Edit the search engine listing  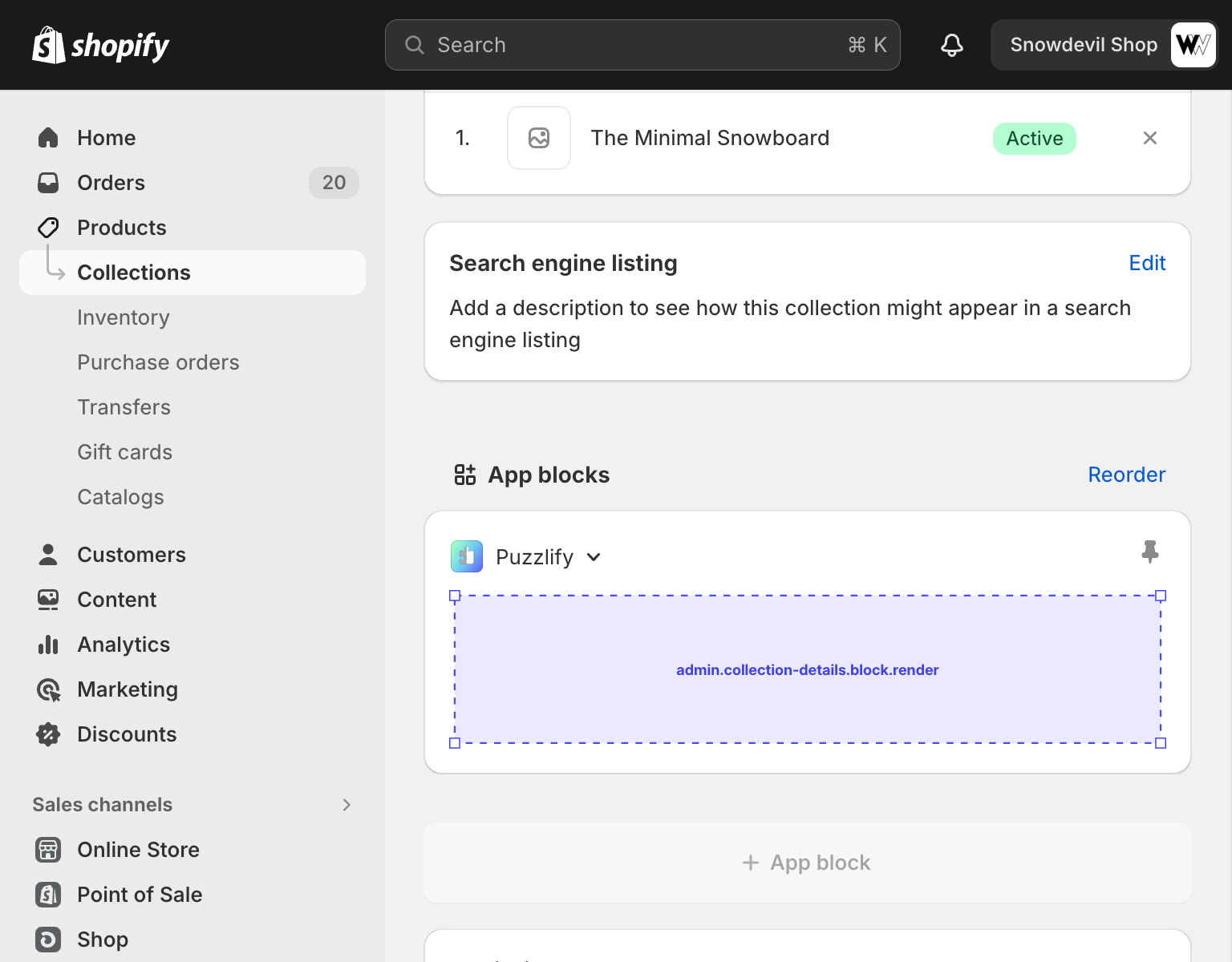(1146, 263)
